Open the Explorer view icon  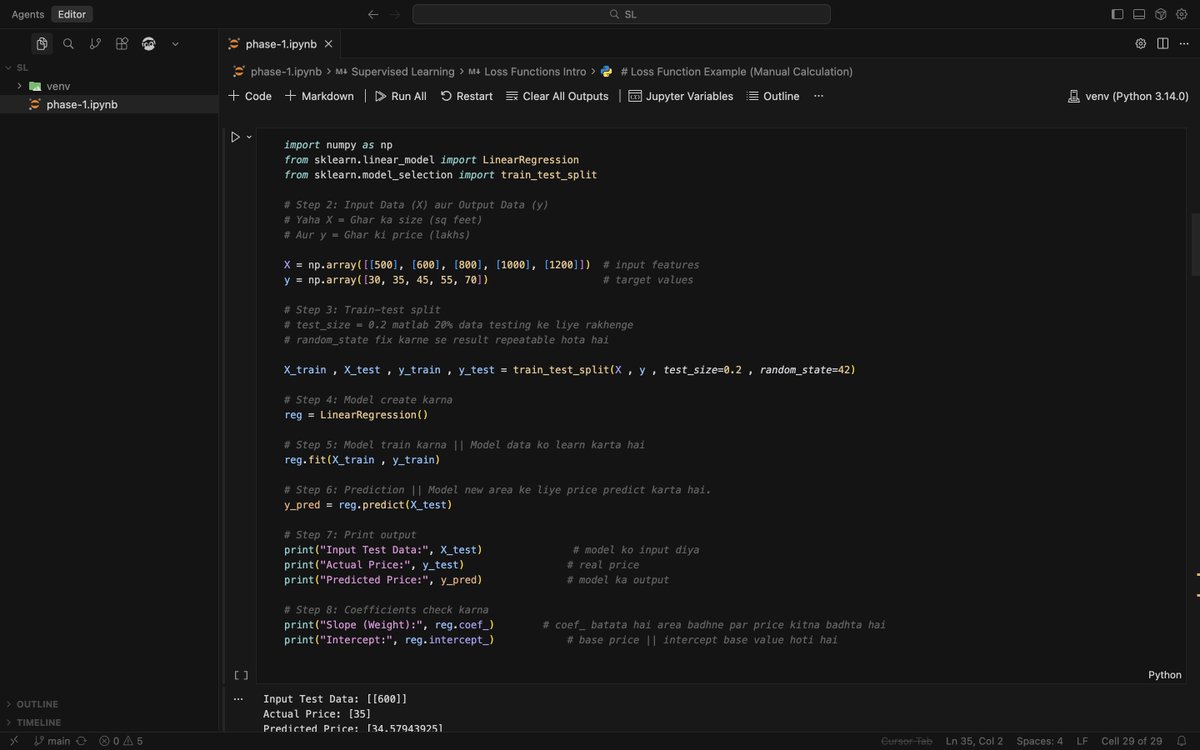[41, 44]
